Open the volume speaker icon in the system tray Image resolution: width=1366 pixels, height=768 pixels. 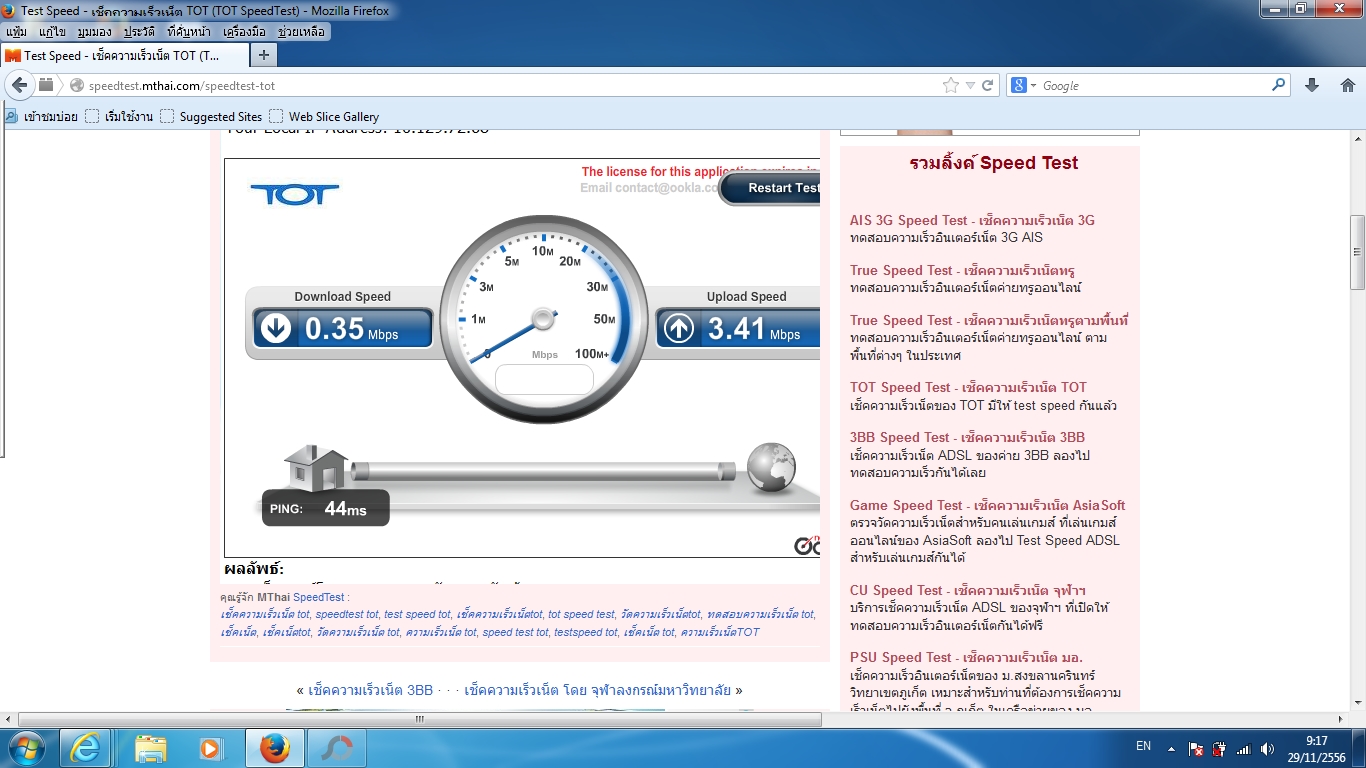pos(1267,748)
